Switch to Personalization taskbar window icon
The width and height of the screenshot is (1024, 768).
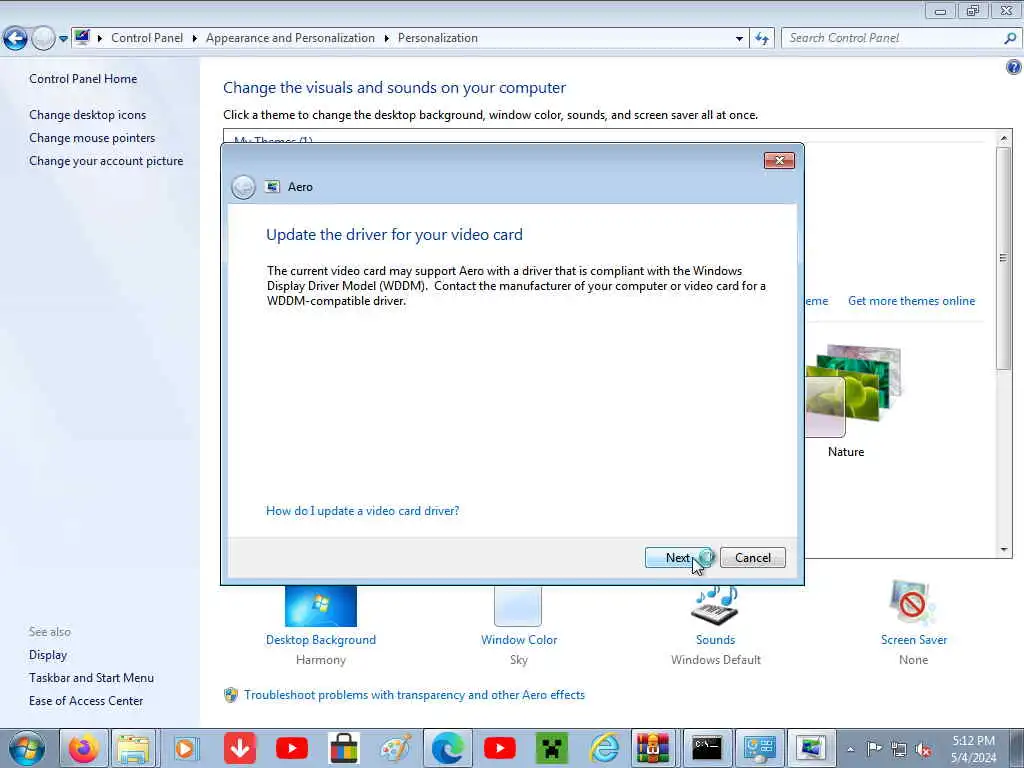tap(811, 748)
